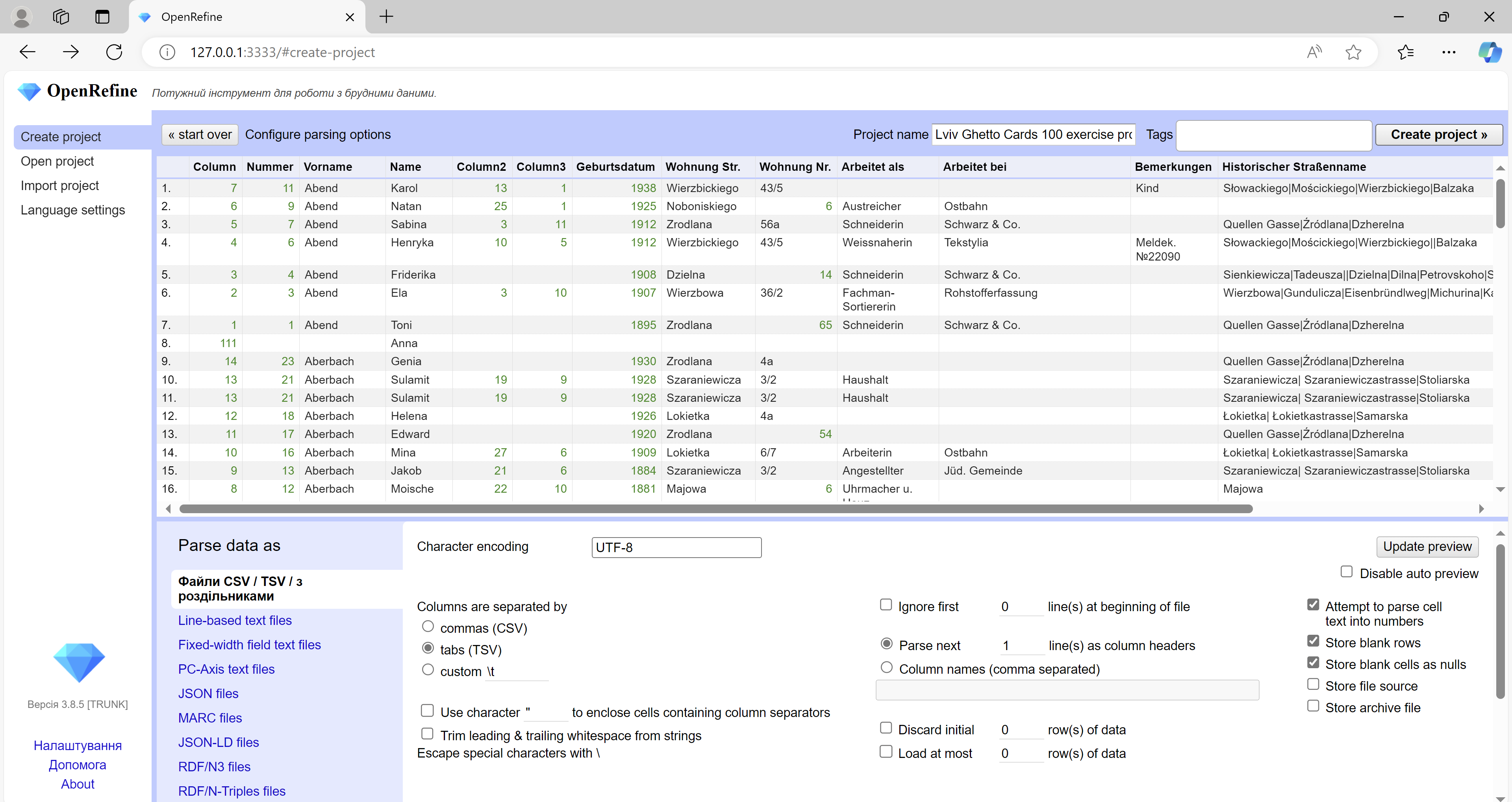
Task: Choose JSON files format
Action: click(208, 693)
